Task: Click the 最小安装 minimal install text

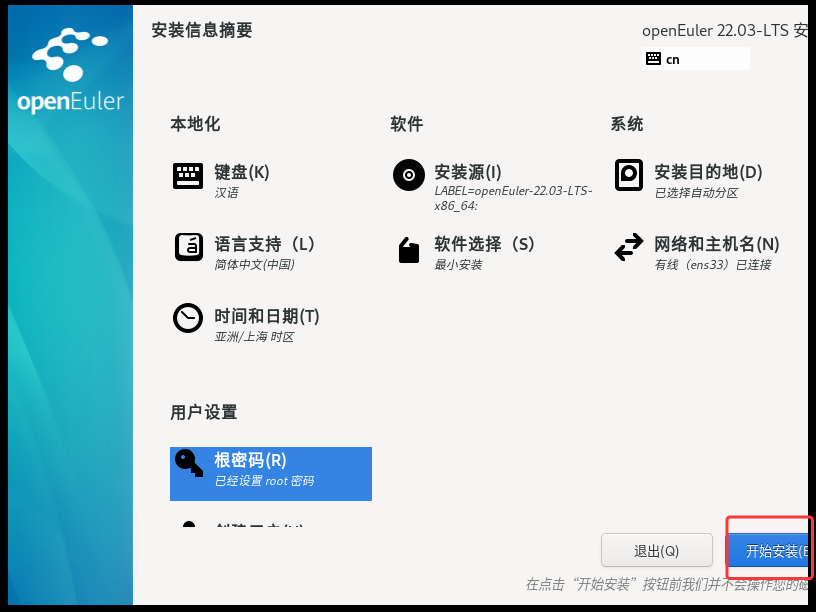Action: click(x=458, y=265)
